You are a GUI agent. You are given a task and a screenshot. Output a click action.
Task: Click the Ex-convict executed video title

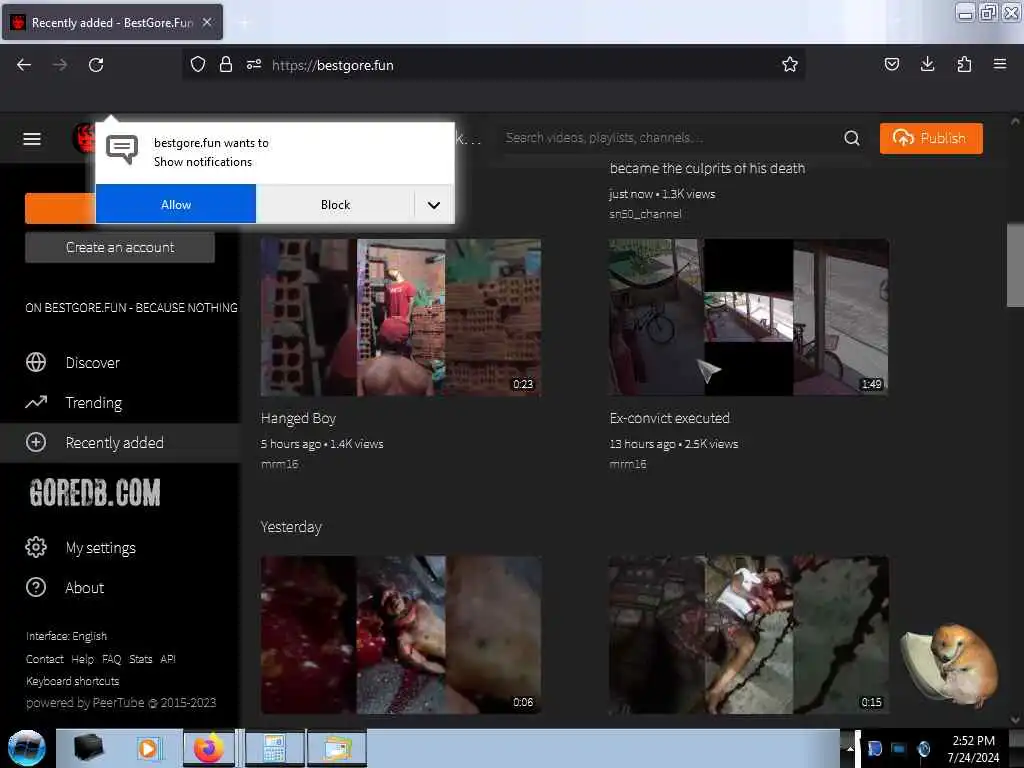click(x=669, y=418)
